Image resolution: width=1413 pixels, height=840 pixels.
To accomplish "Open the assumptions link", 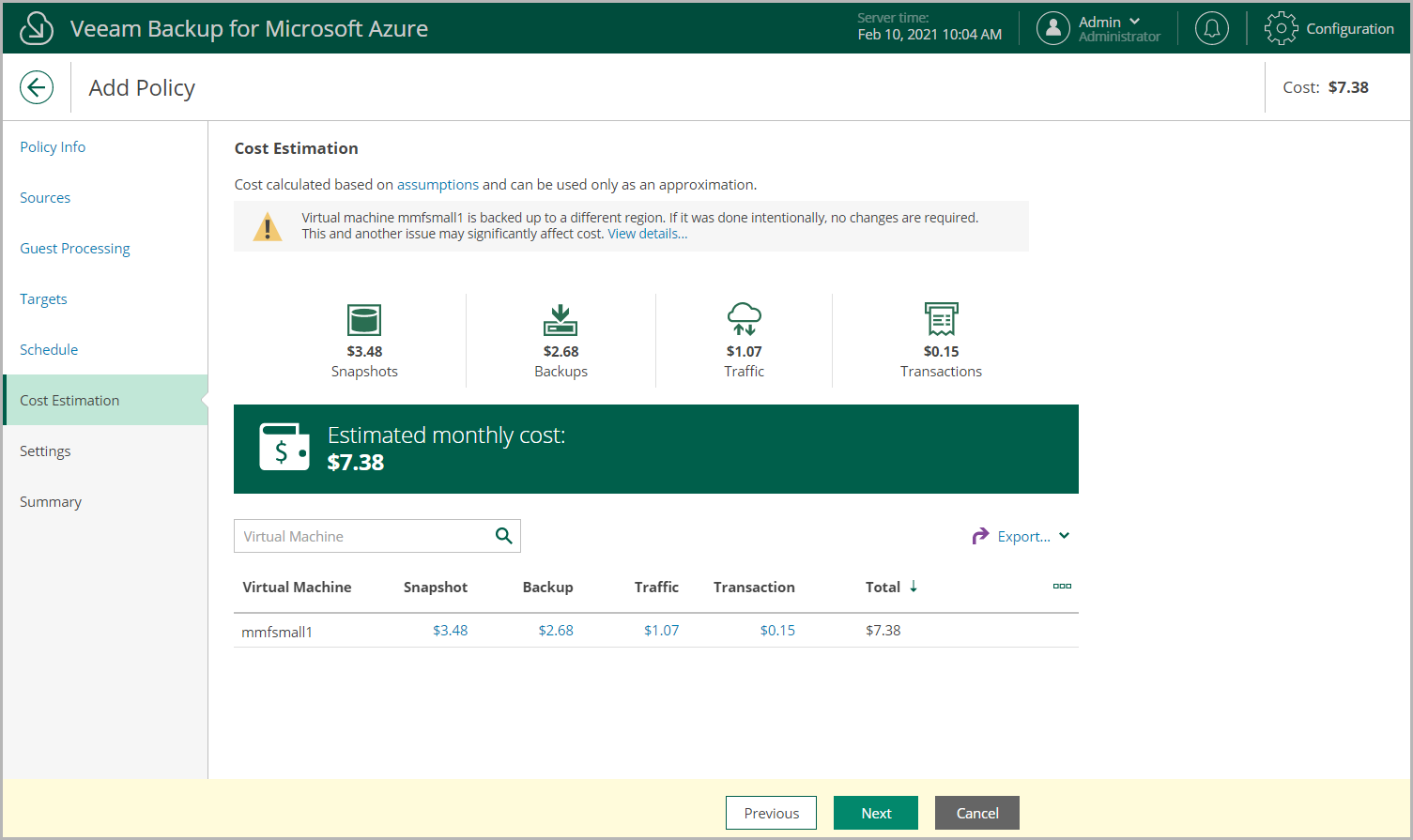I will (438, 185).
